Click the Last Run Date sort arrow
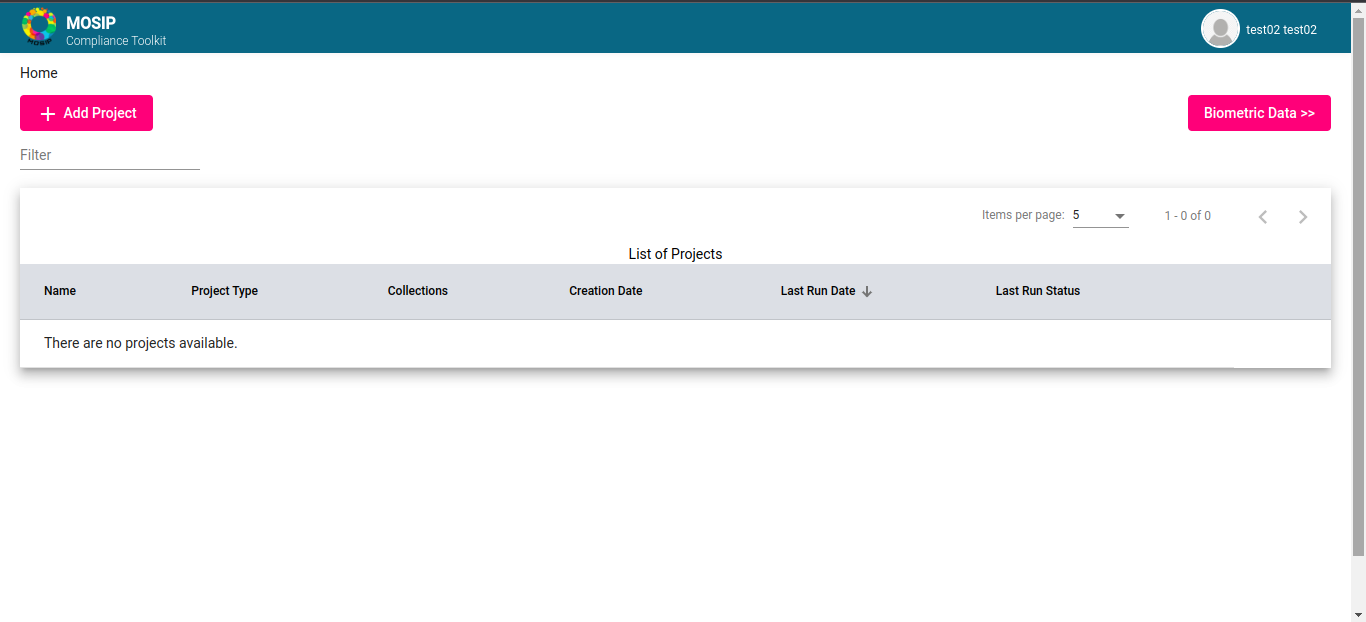The width and height of the screenshot is (1366, 622). (867, 291)
